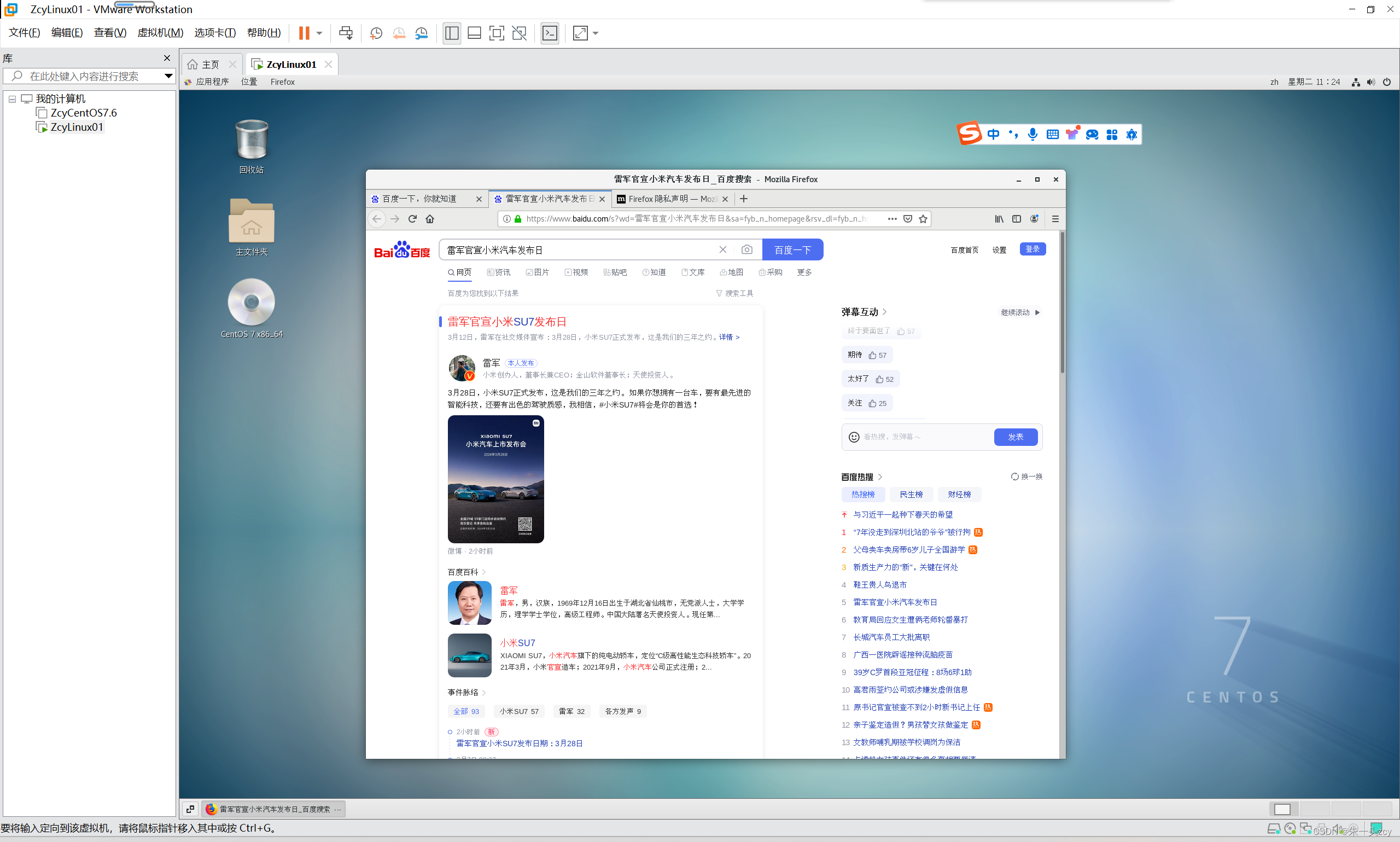Open the Sogou soft keyboard
The width and height of the screenshot is (1400, 842).
1052,135
